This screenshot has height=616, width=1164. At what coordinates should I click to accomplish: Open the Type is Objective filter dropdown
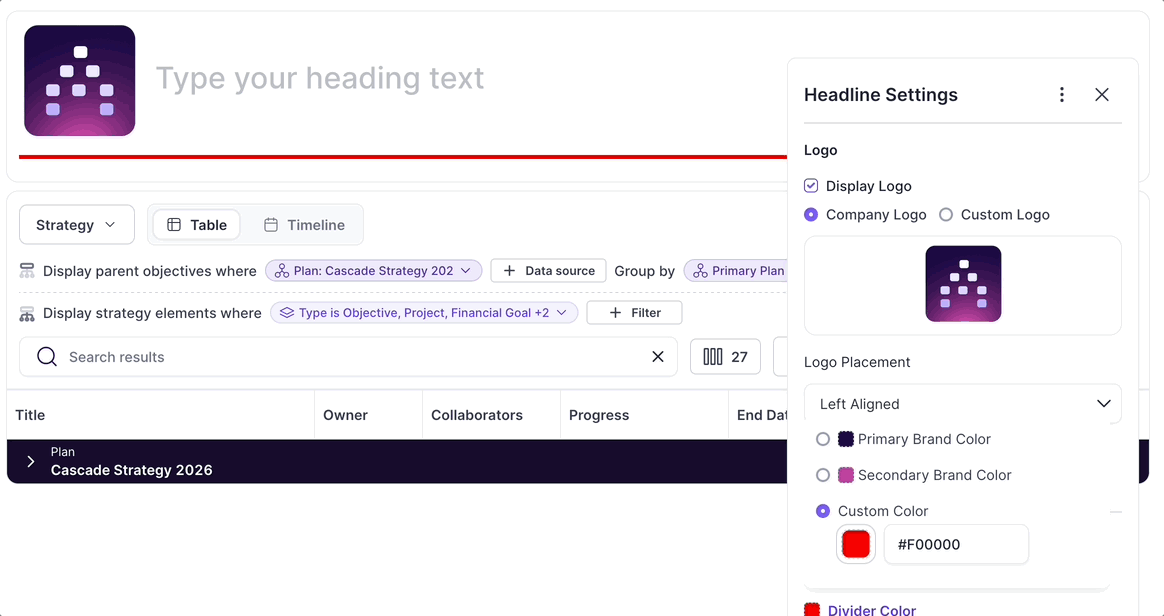[x=424, y=313]
